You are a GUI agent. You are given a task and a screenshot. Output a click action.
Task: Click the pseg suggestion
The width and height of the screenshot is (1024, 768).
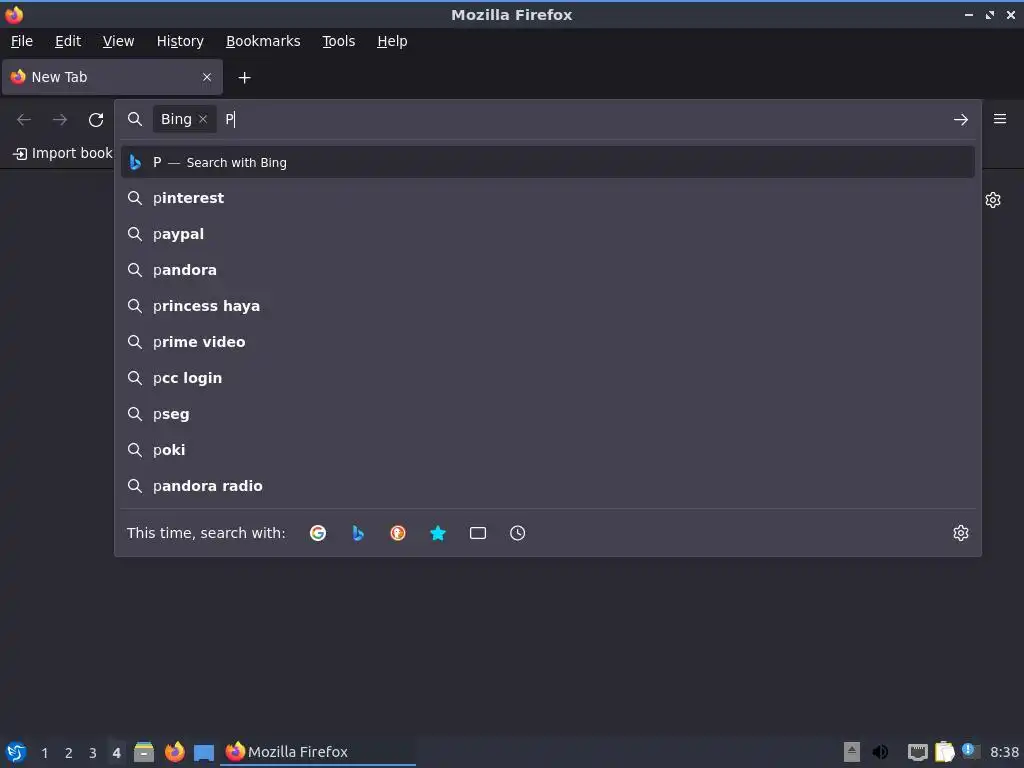click(547, 413)
